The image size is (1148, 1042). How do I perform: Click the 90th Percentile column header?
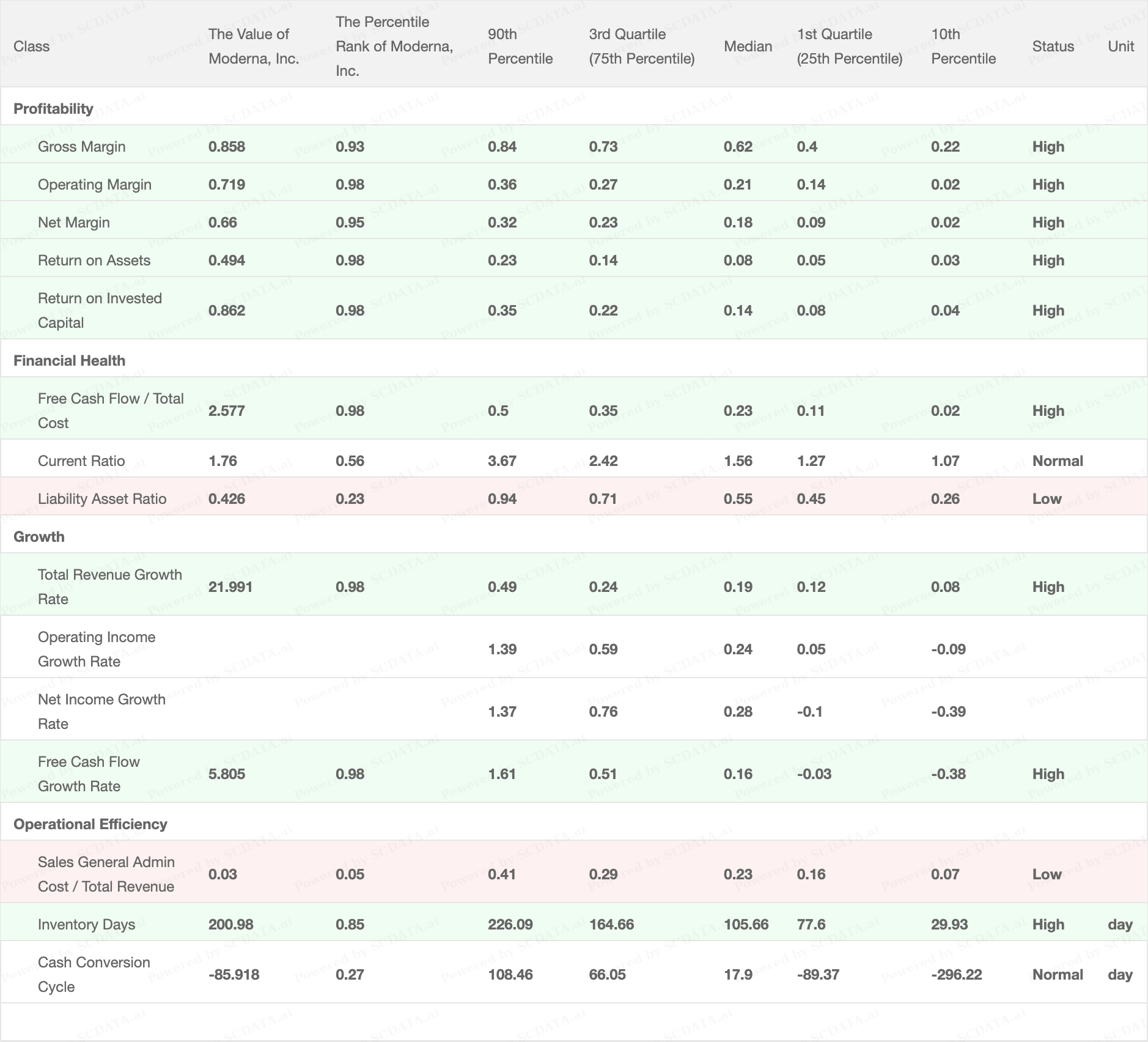click(x=520, y=46)
